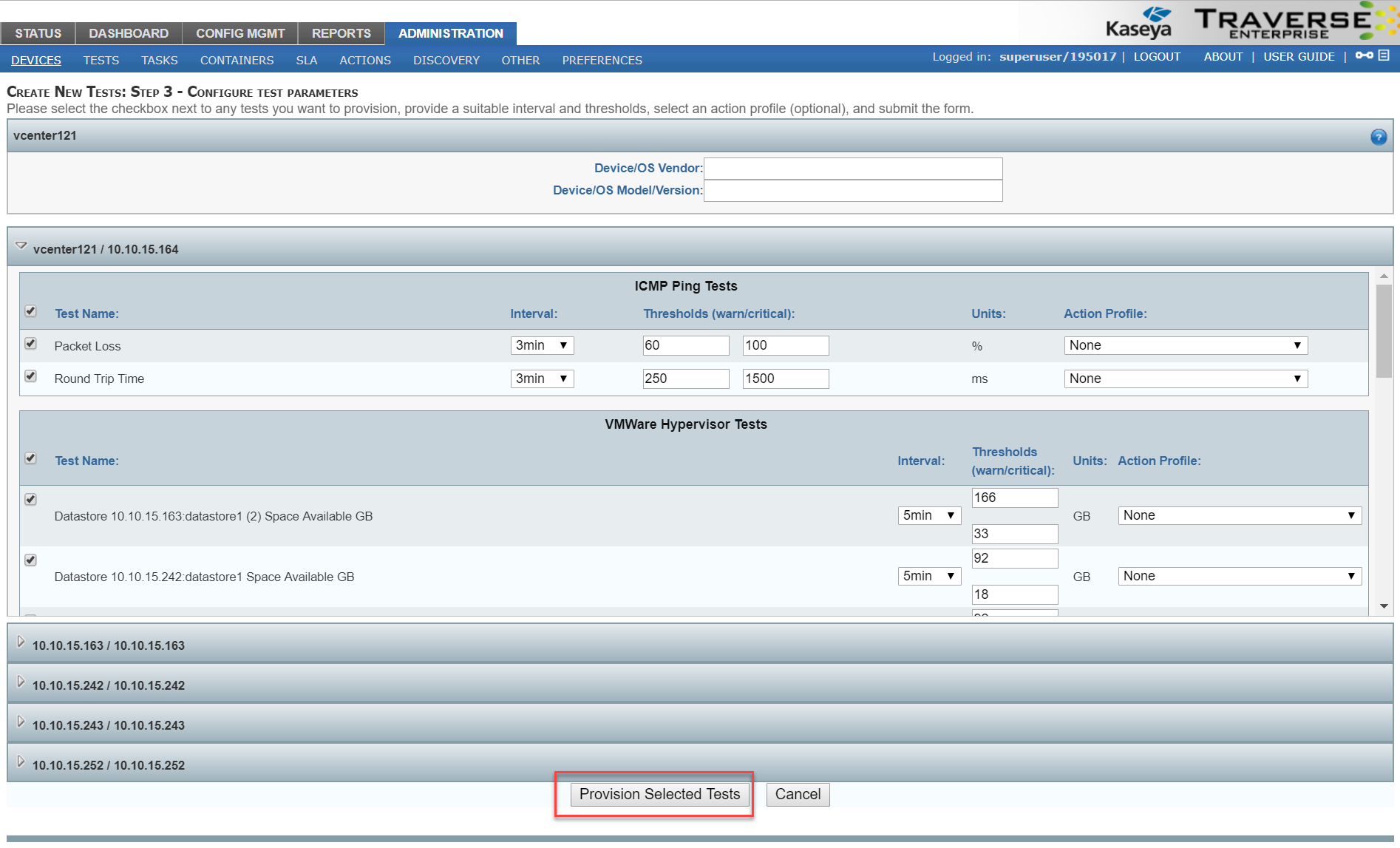Click Round Trip Time critical threshold 1500
The image size is (1400, 848).
point(786,379)
